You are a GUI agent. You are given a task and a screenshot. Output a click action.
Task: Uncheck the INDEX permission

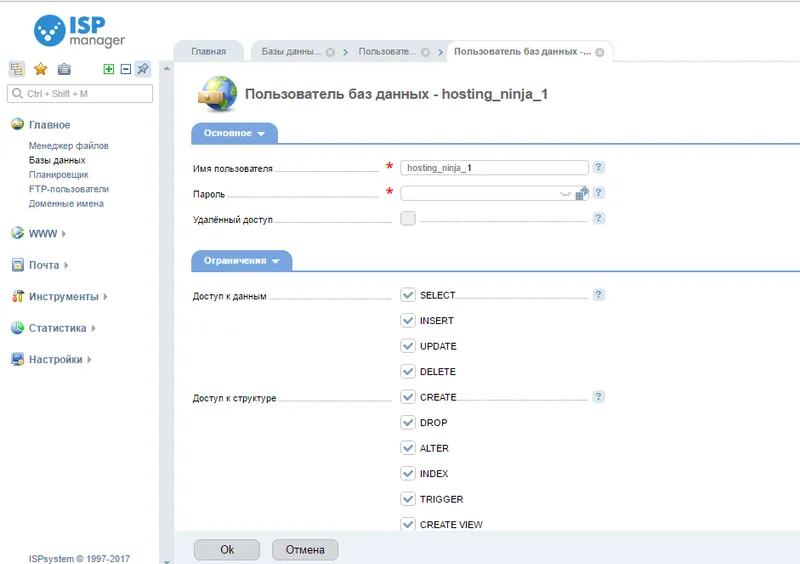point(408,474)
